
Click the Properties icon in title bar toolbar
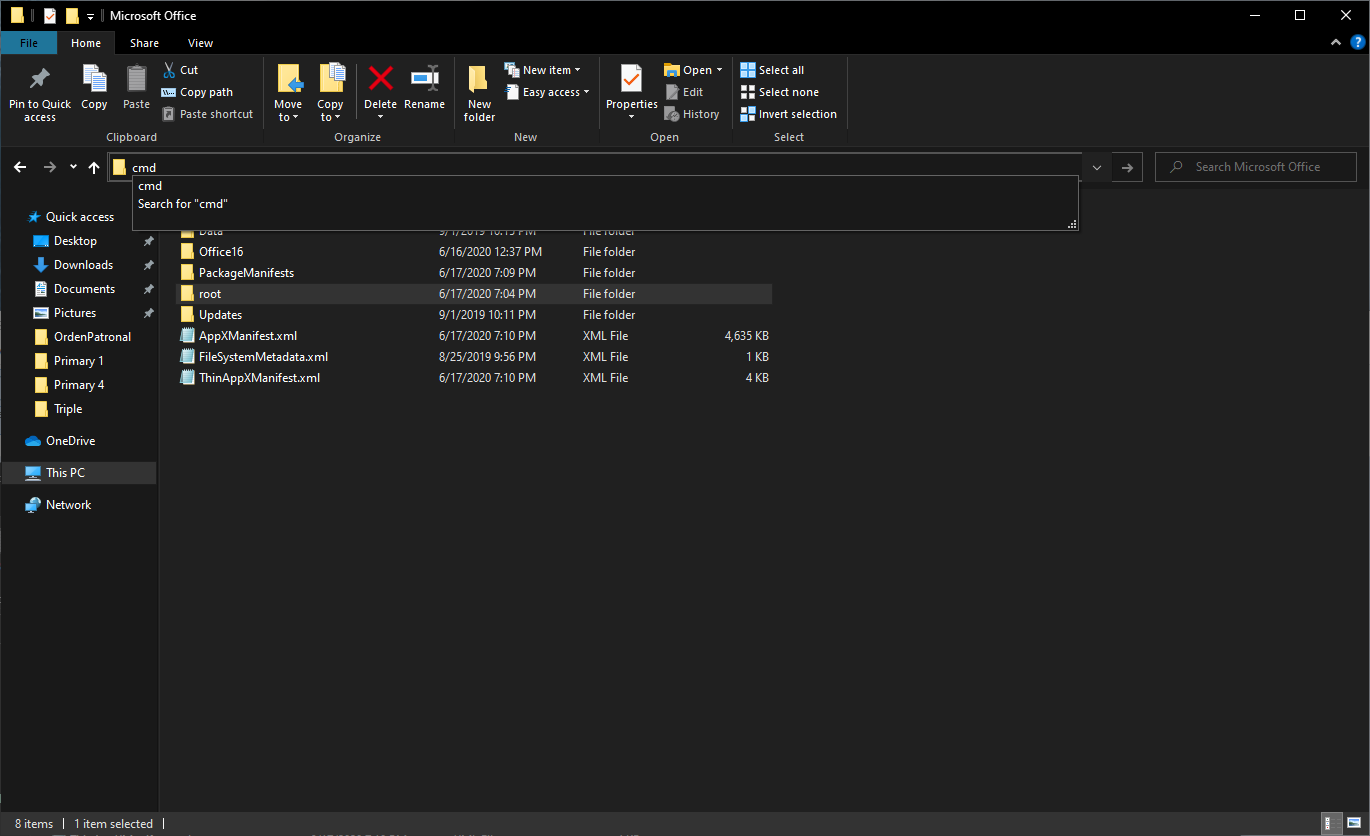50,16
